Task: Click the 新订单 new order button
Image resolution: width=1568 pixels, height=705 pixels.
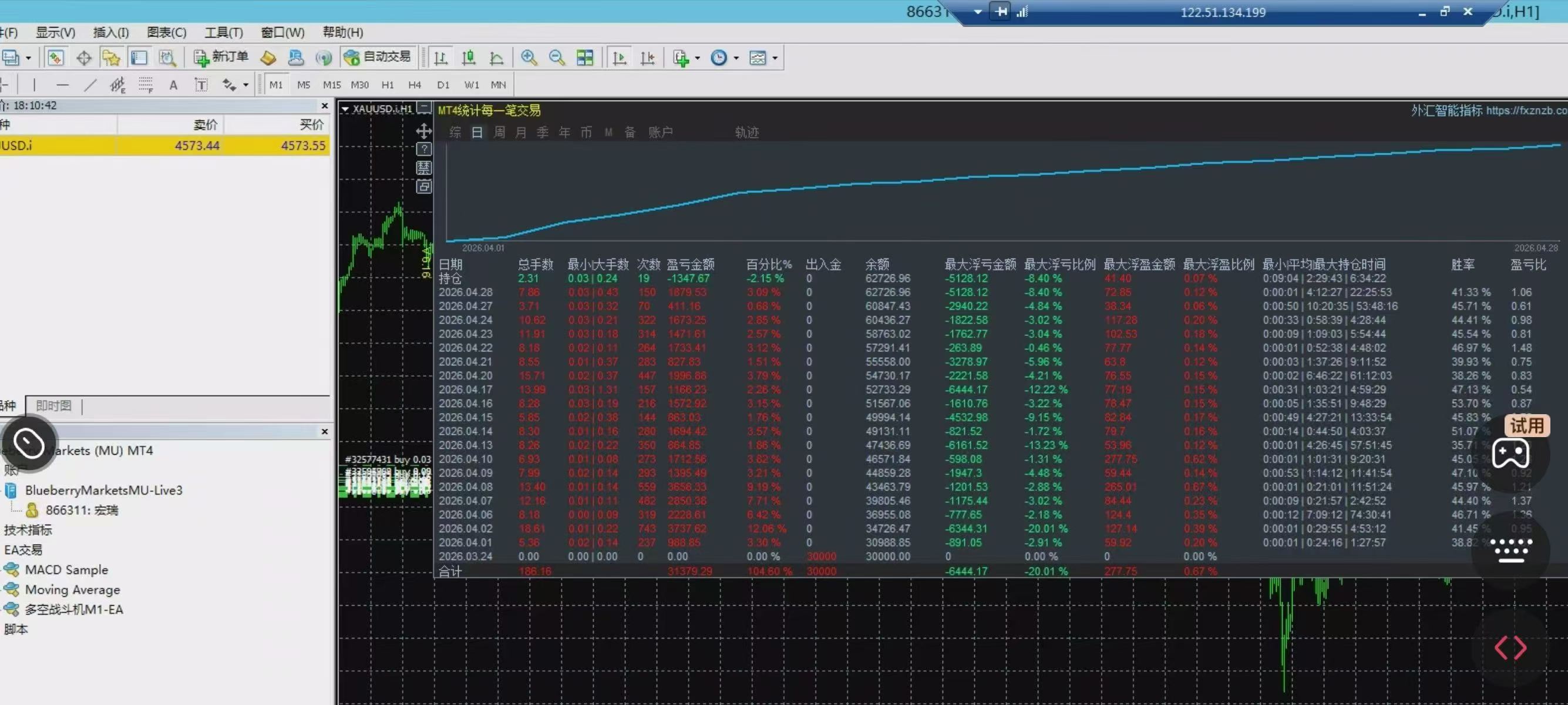Action: pyautogui.click(x=221, y=57)
